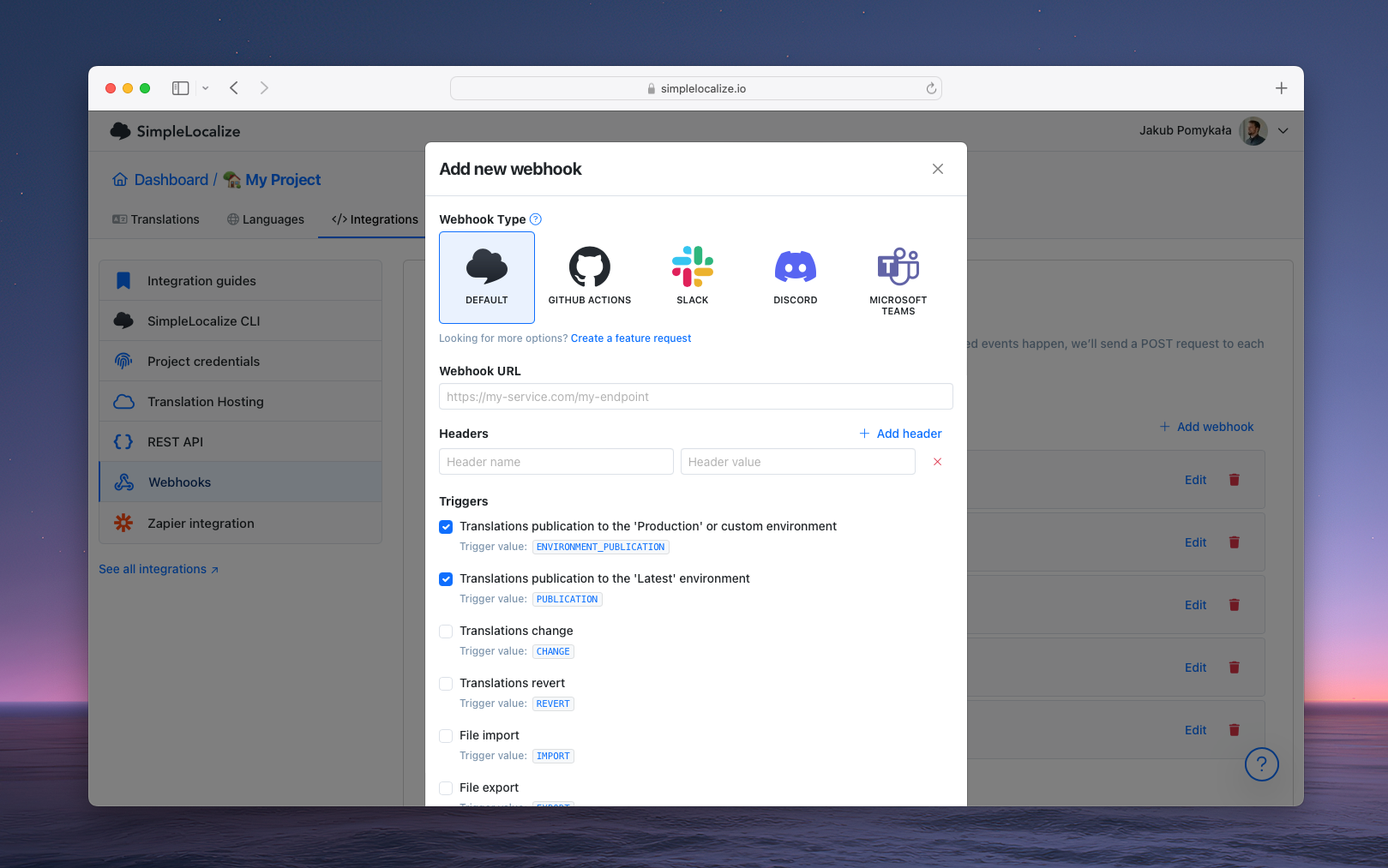The height and width of the screenshot is (868, 1388).
Task: Check the File import trigger
Action: 446,736
